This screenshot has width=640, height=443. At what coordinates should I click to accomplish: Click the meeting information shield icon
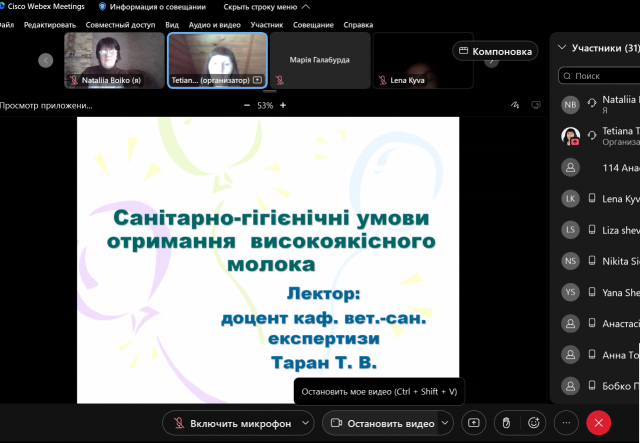pos(102,6)
